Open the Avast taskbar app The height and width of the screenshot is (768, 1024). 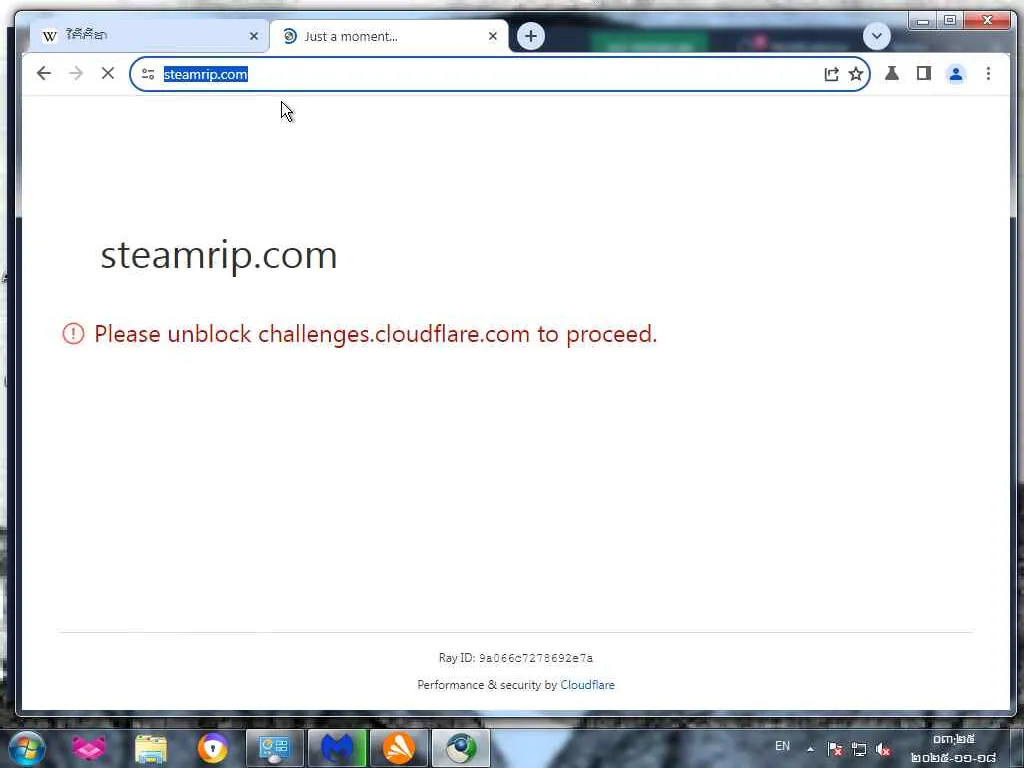[x=399, y=748]
